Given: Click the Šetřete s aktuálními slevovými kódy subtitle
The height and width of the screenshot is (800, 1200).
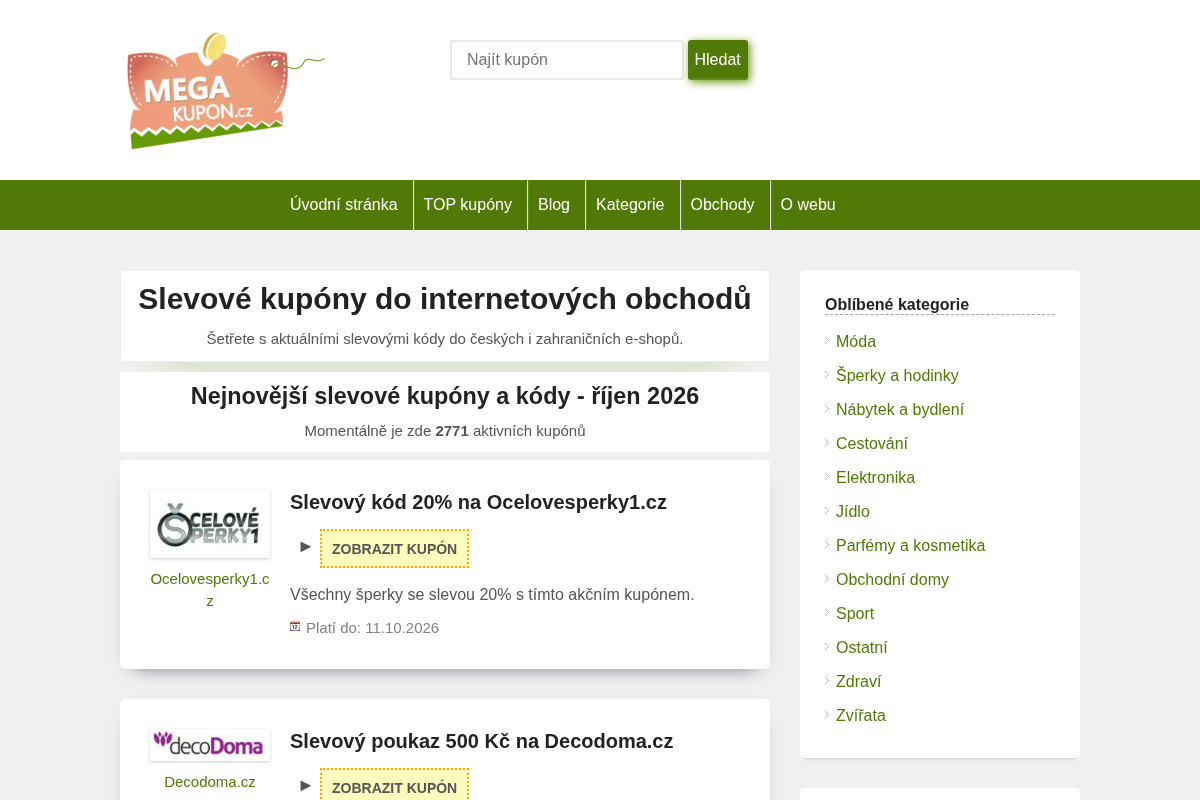Looking at the screenshot, I should [x=445, y=339].
